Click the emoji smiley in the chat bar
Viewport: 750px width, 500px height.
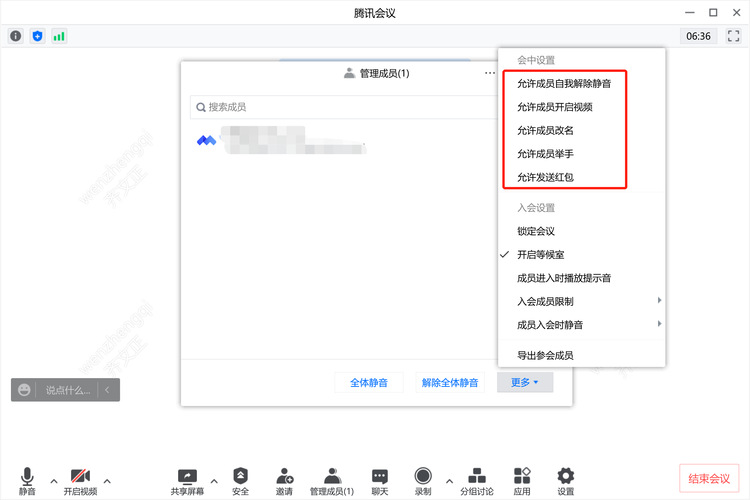[x=24, y=390]
